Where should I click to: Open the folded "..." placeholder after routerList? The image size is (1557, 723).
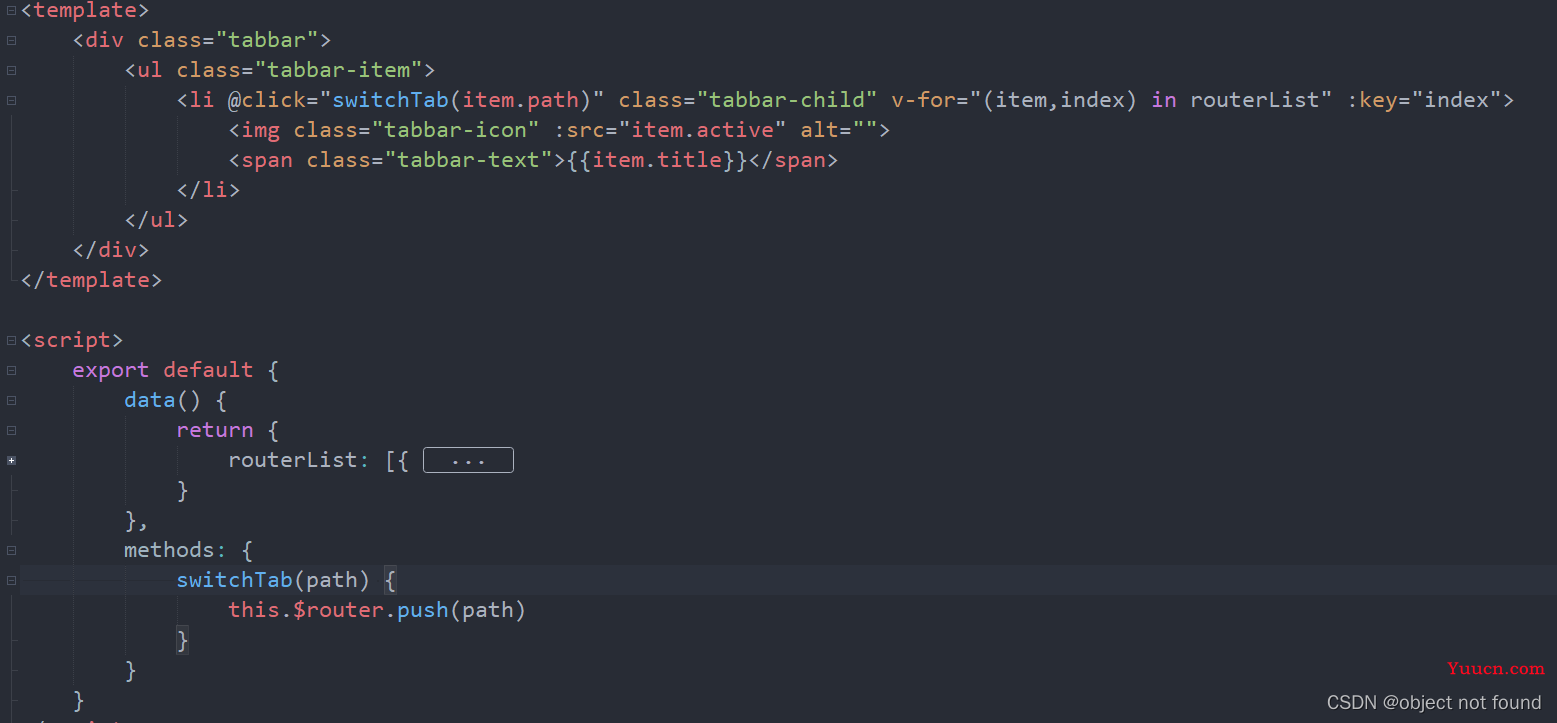click(x=468, y=460)
